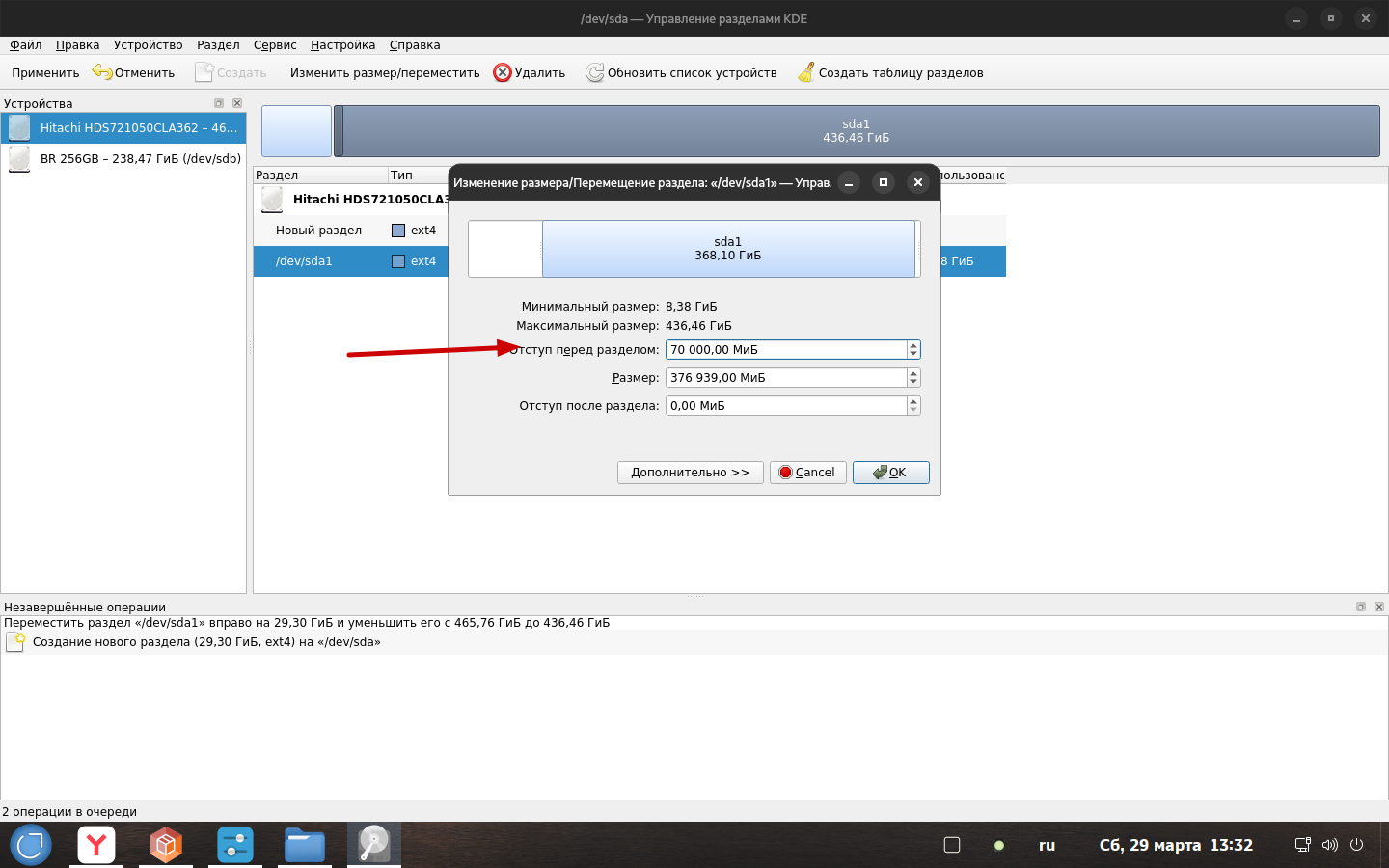
Task: Decrease Размер value with down arrow
Action: tap(913, 383)
